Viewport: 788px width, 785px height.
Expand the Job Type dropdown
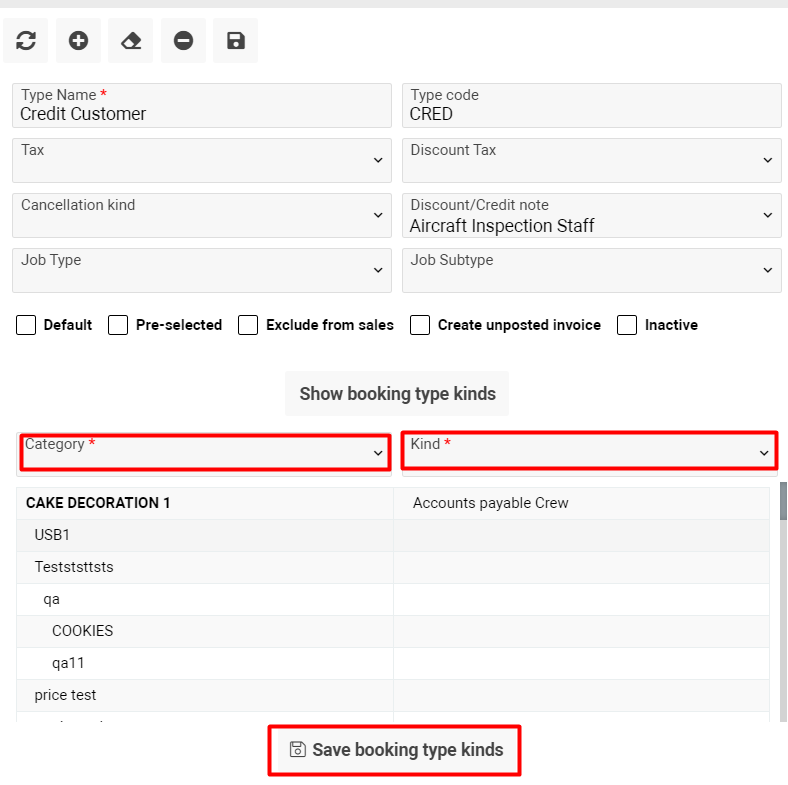(202, 270)
